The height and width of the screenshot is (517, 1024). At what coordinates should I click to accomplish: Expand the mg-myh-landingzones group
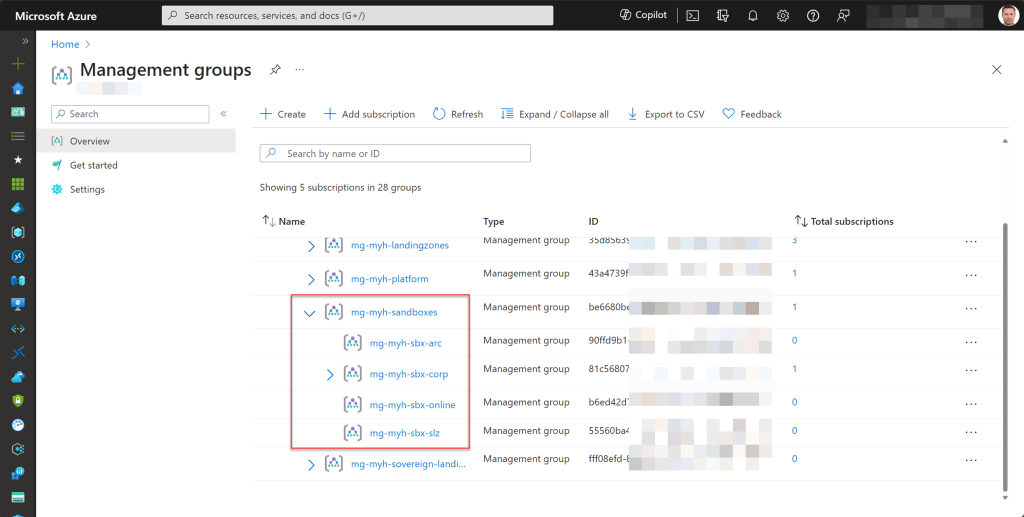click(310, 246)
